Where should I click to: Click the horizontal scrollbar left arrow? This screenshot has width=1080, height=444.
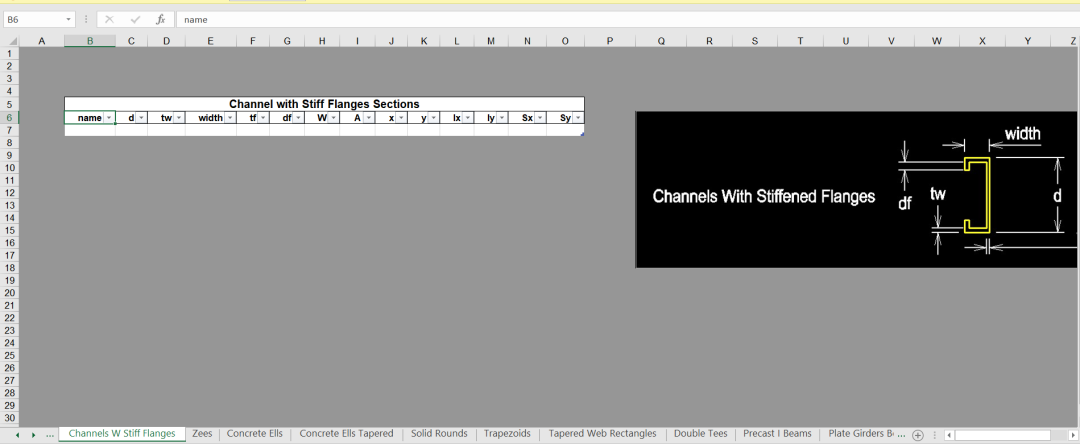(949, 435)
